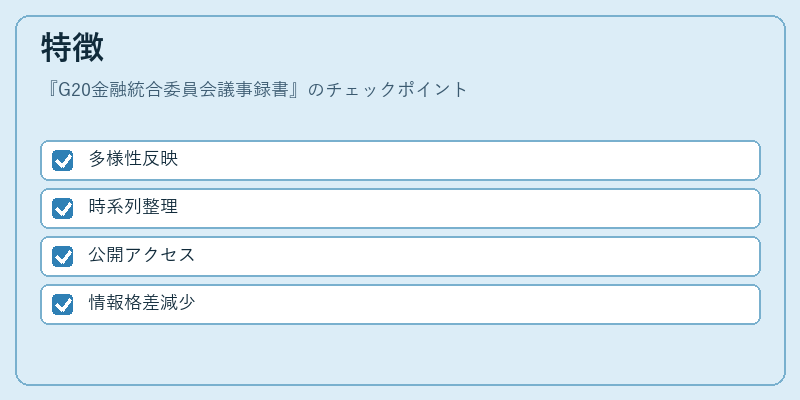Toggle the 時系列整理 checkbox
Screen dimensions: 800x400
pyautogui.click(x=62, y=209)
